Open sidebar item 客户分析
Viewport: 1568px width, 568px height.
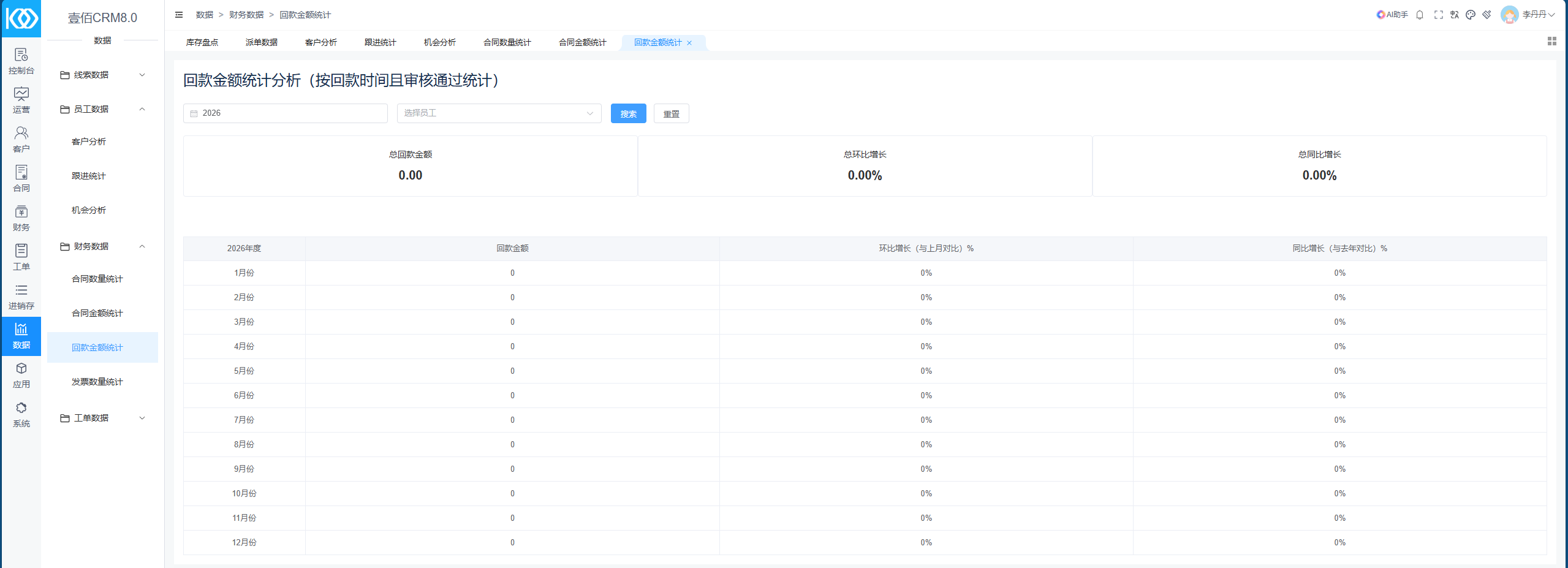102,142
